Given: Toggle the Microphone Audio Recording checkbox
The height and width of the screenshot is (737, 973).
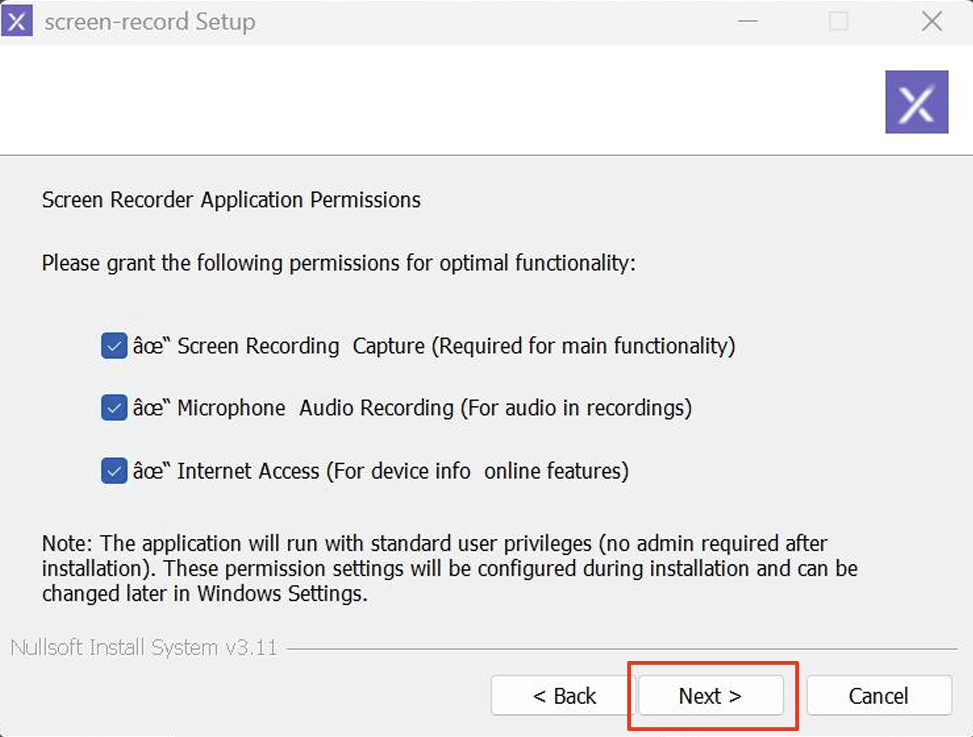Looking at the screenshot, I should [113, 408].
